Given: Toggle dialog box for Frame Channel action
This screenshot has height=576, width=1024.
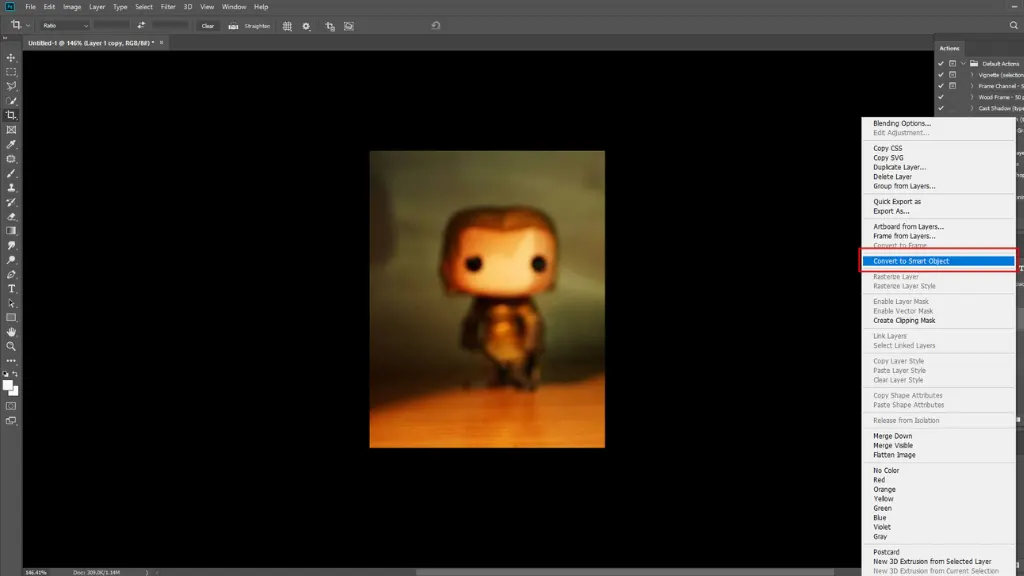Looking at the screenshot, I should (953, 86).
